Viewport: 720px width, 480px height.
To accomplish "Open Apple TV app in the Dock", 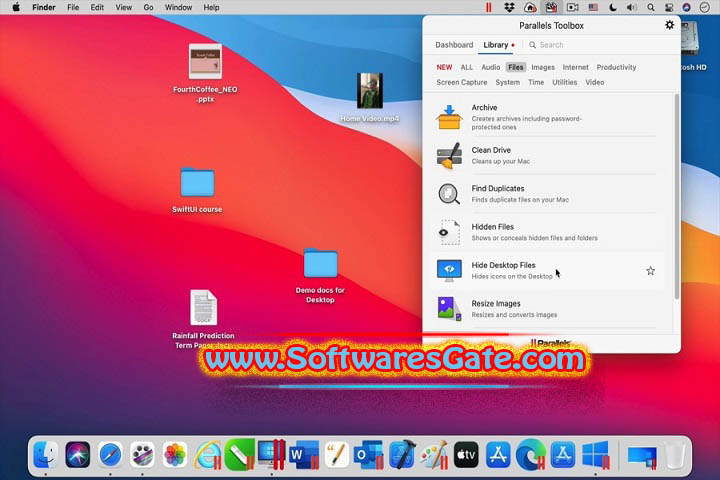I will coord(466,455).
